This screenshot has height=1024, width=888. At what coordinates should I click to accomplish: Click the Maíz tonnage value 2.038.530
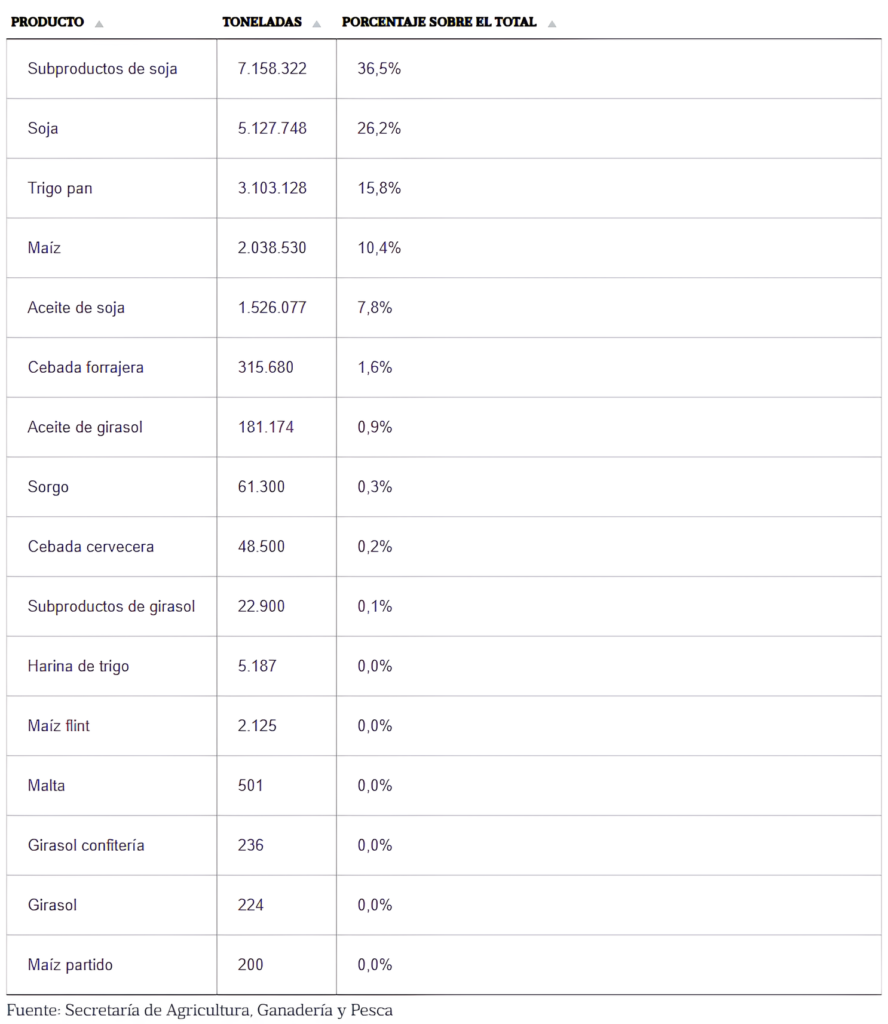(272, 248)
